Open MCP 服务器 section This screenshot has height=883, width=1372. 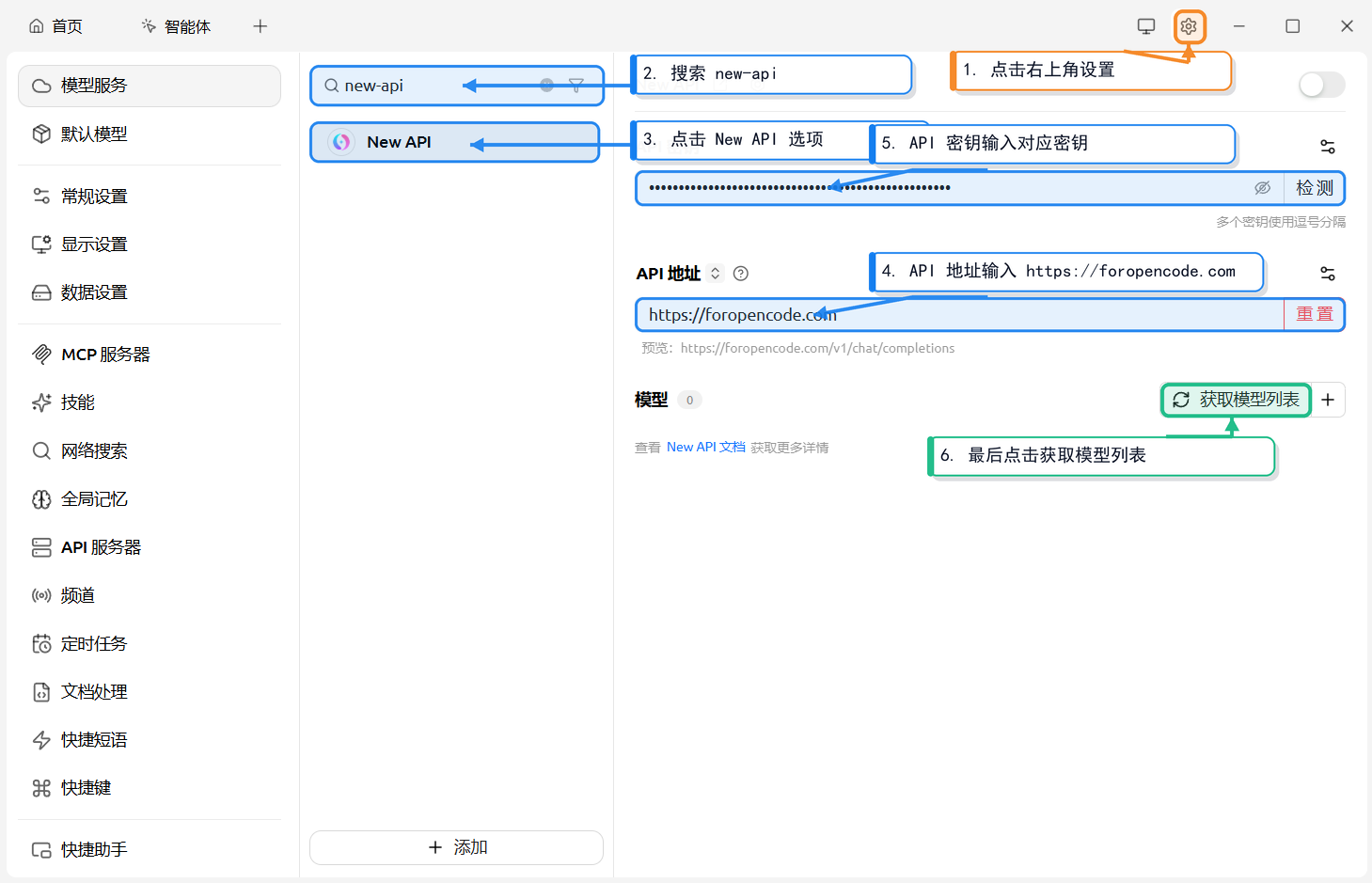click(x=150, y=354)
